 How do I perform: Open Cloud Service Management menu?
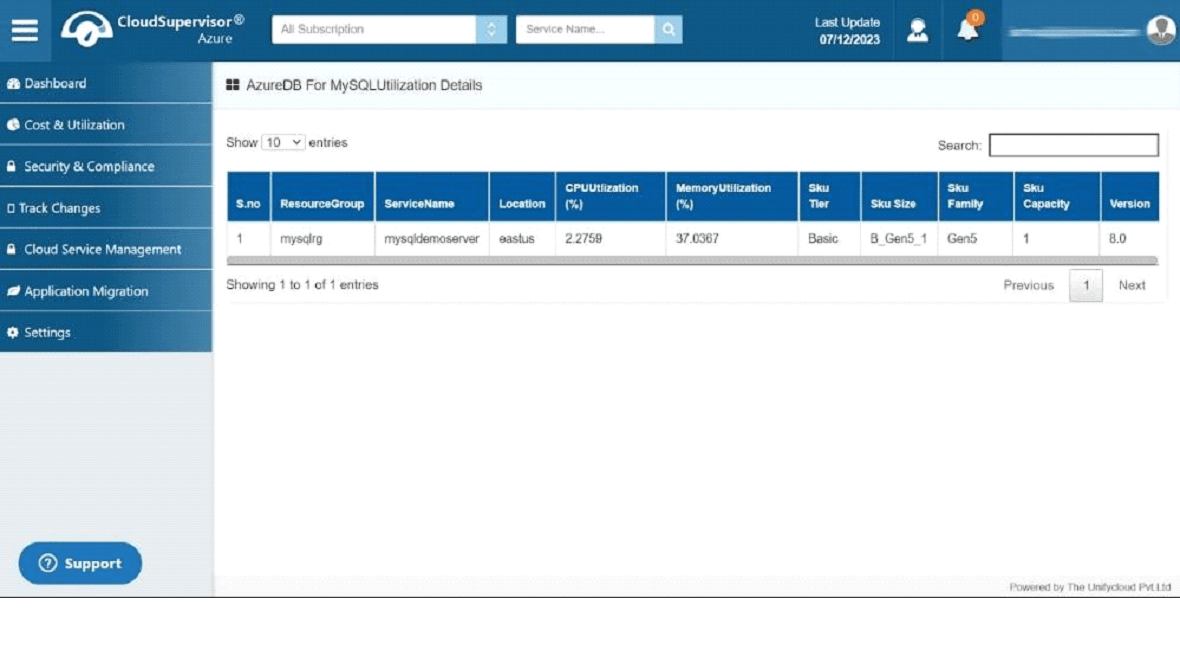coord(105,249)
